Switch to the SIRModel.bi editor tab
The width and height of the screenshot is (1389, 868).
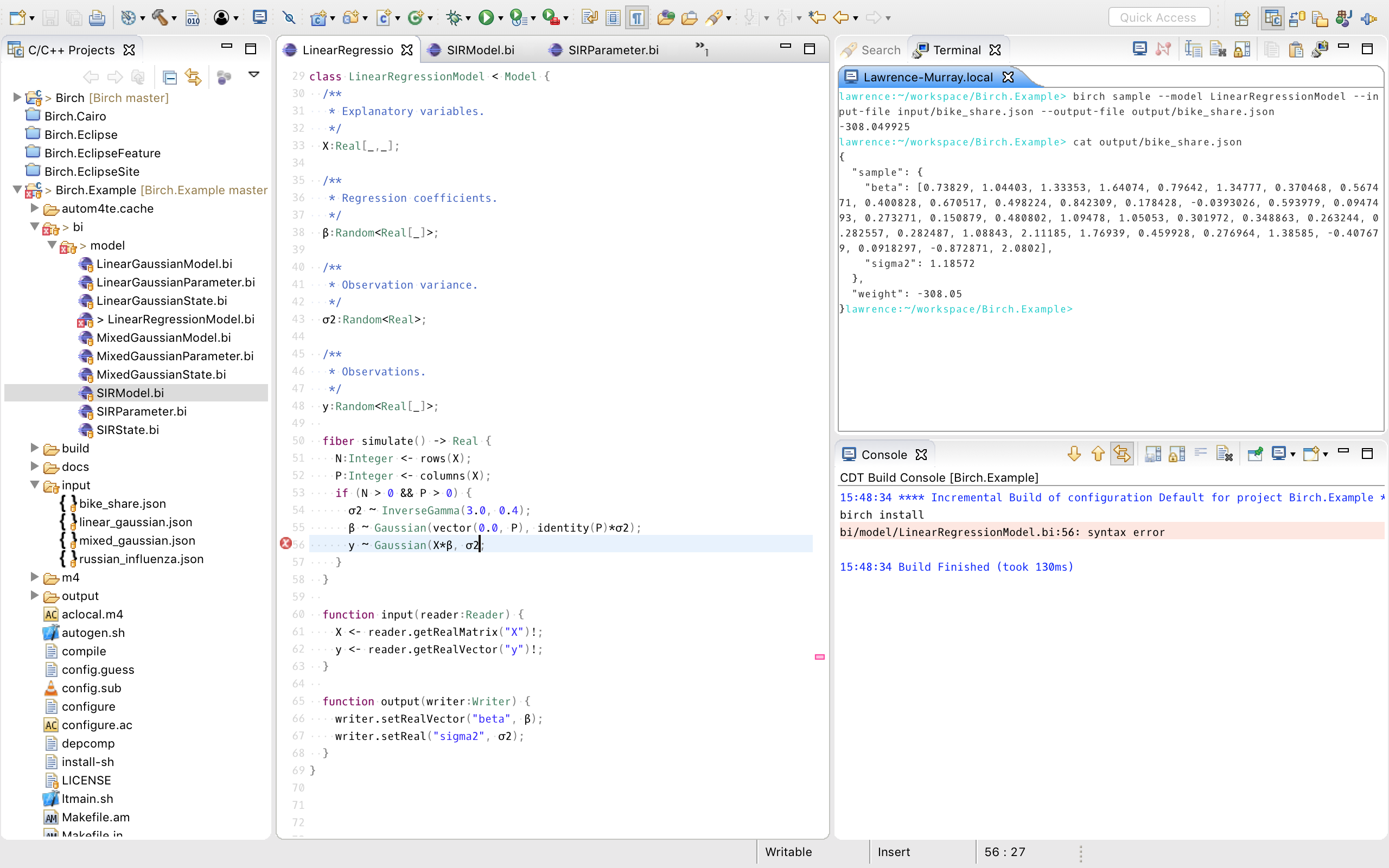480,50
